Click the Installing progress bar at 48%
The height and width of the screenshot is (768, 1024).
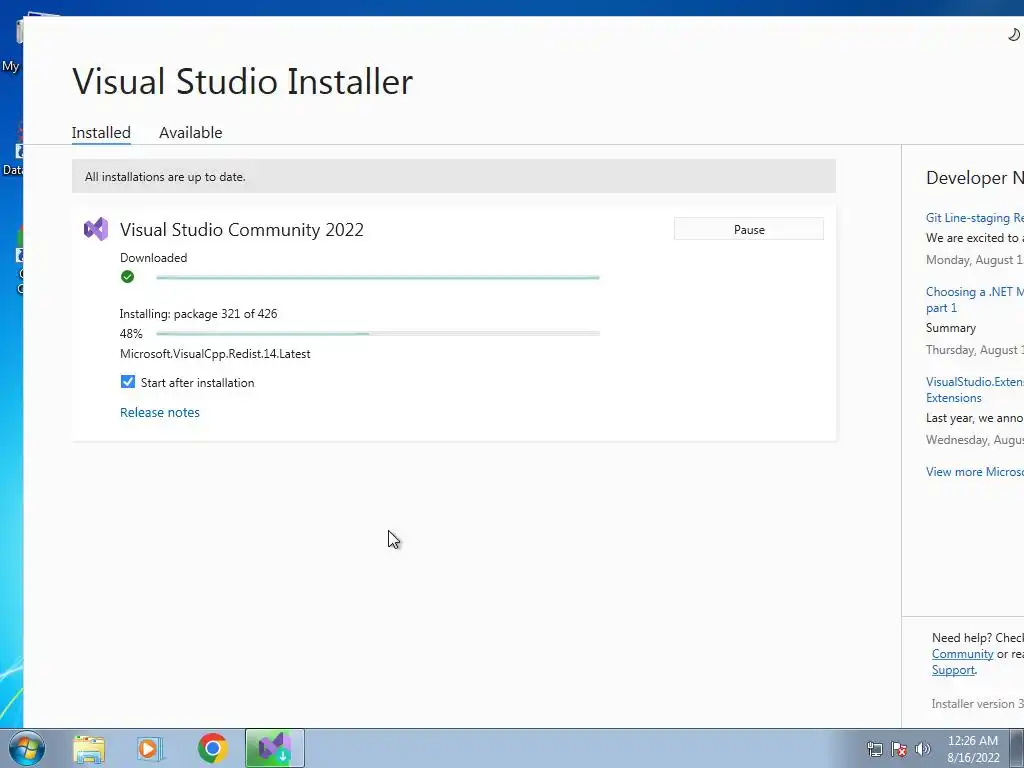(378, 334)
